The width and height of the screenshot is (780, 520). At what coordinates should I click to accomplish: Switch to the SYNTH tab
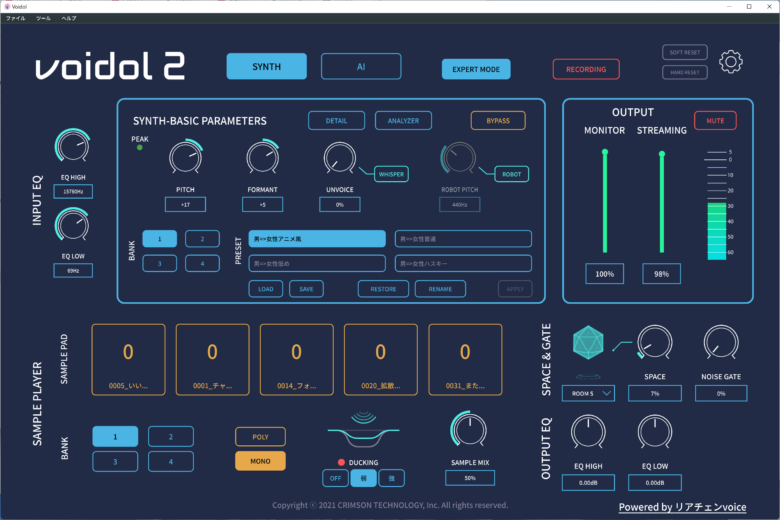(267, 66)
